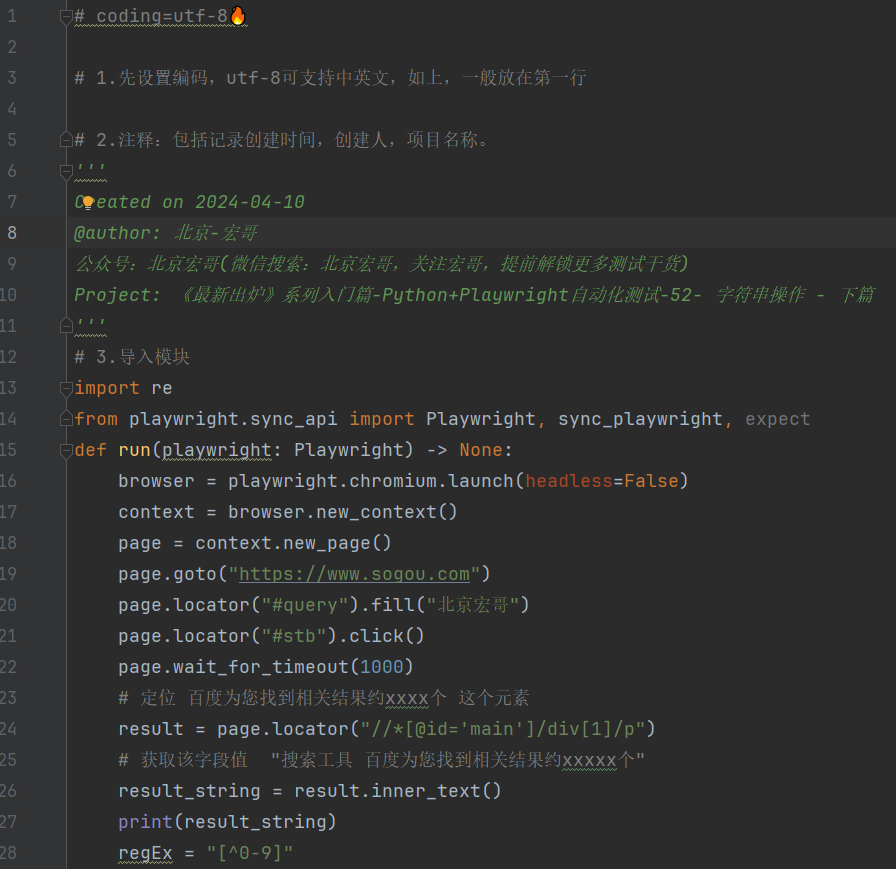Open the https://www.sogou.com link

[x=354, y=574]
